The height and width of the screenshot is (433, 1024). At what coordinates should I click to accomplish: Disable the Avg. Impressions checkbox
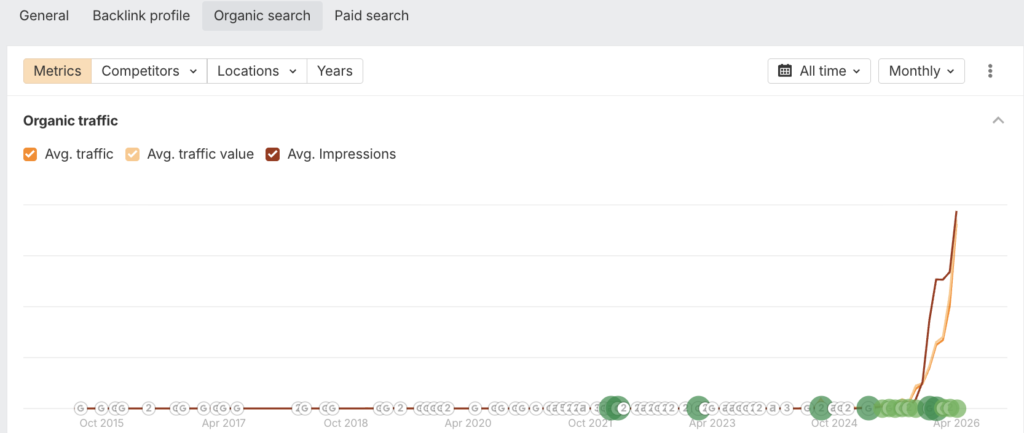point(272,154)
